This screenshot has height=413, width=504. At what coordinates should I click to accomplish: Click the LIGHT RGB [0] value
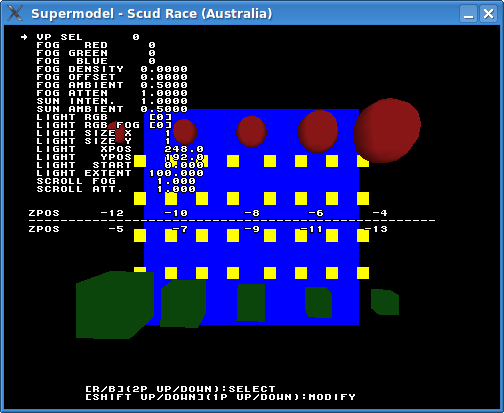pos(160,117)
